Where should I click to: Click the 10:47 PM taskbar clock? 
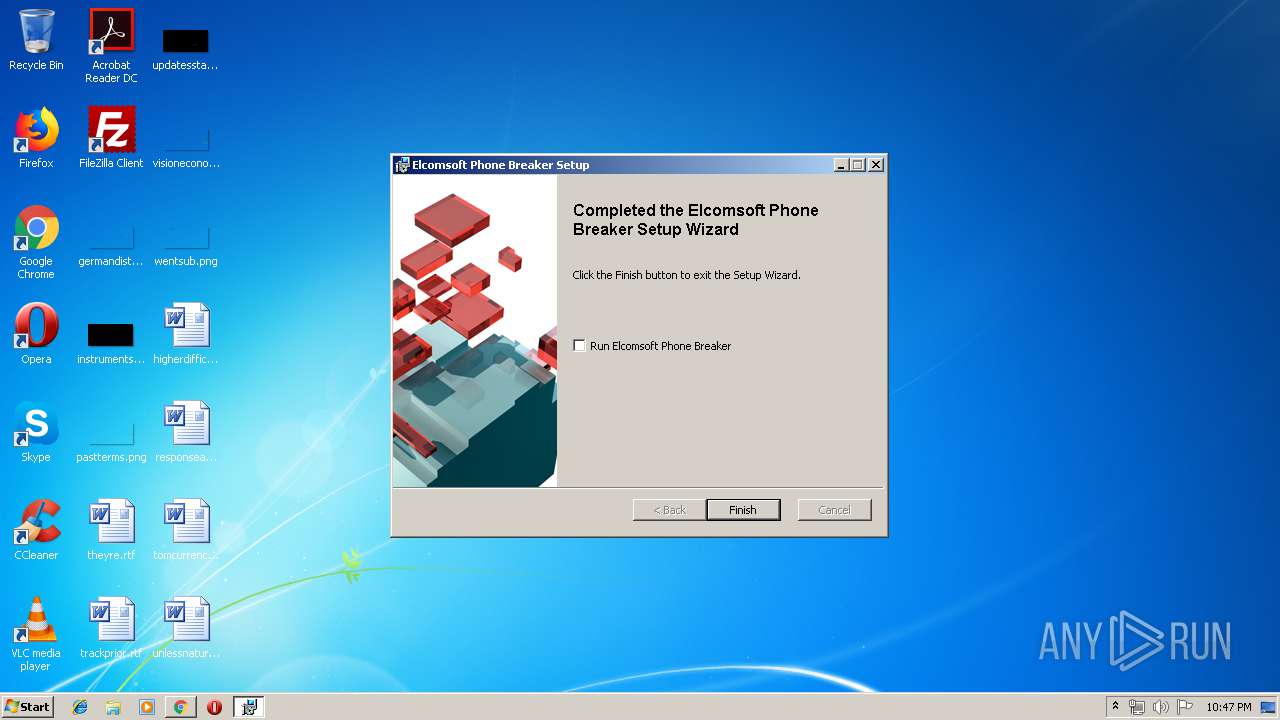(1228, 707)
